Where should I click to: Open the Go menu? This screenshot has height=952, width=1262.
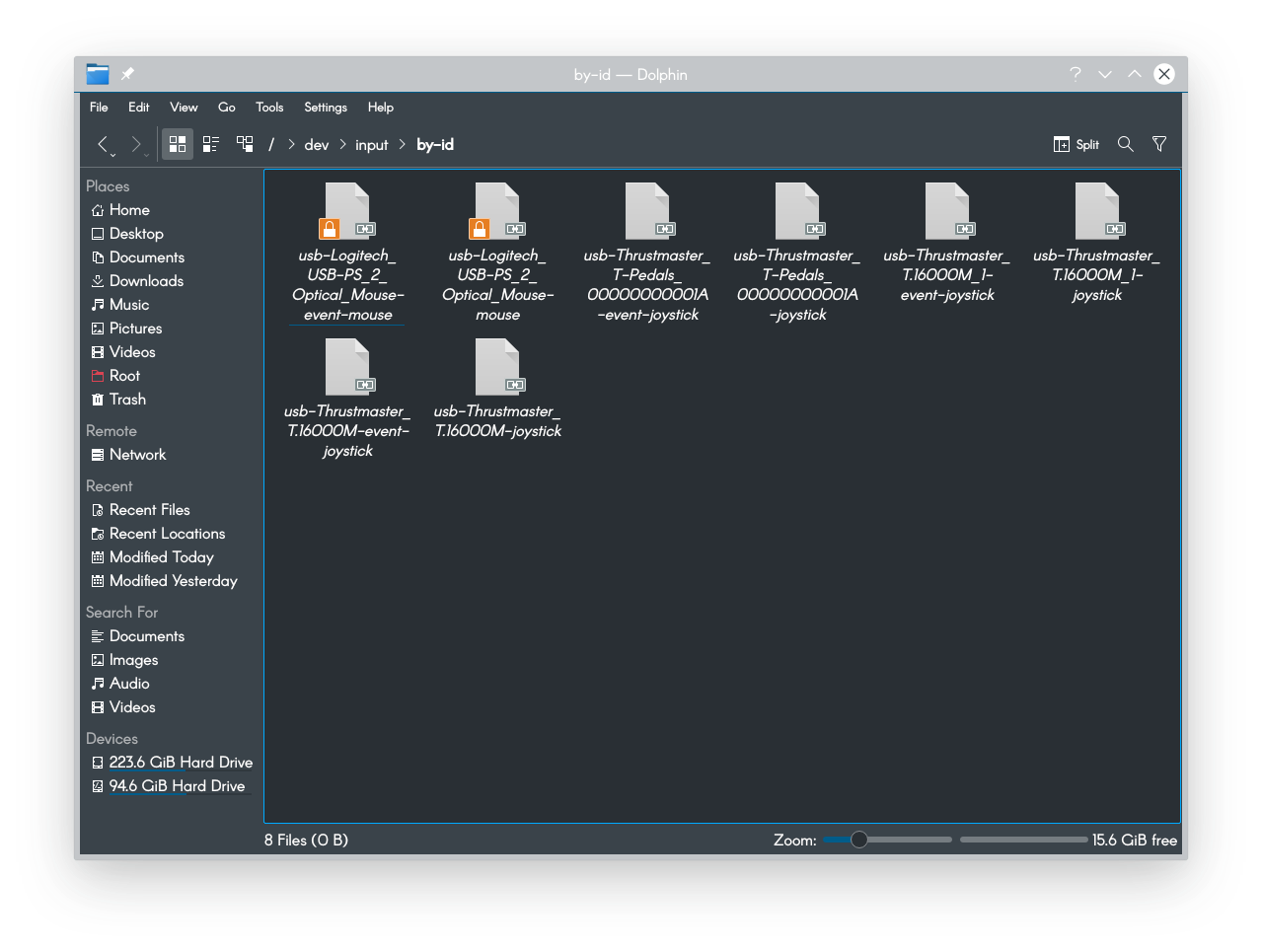coord(227,107)
